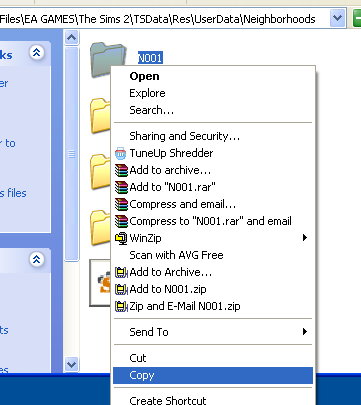
Task: Select the N001 folder icon
Action: coord(107,59)
